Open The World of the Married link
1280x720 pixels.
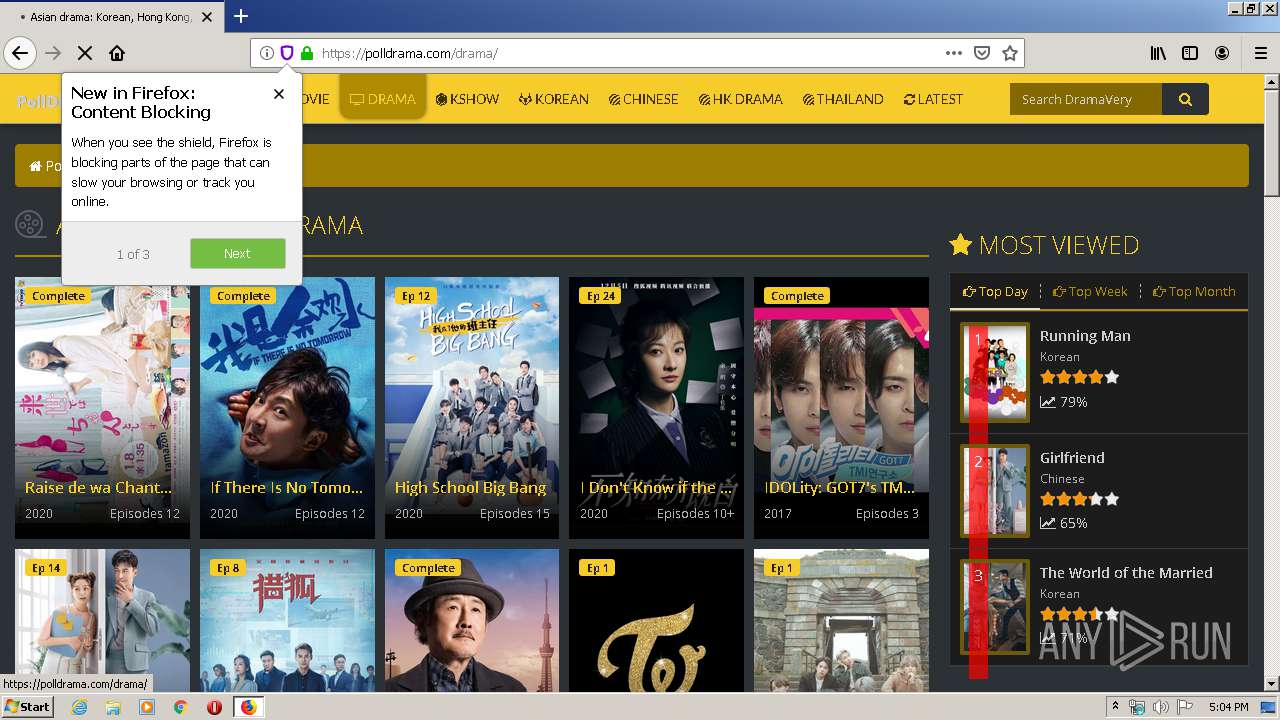pyautogui.click(x=1126, y=572)
